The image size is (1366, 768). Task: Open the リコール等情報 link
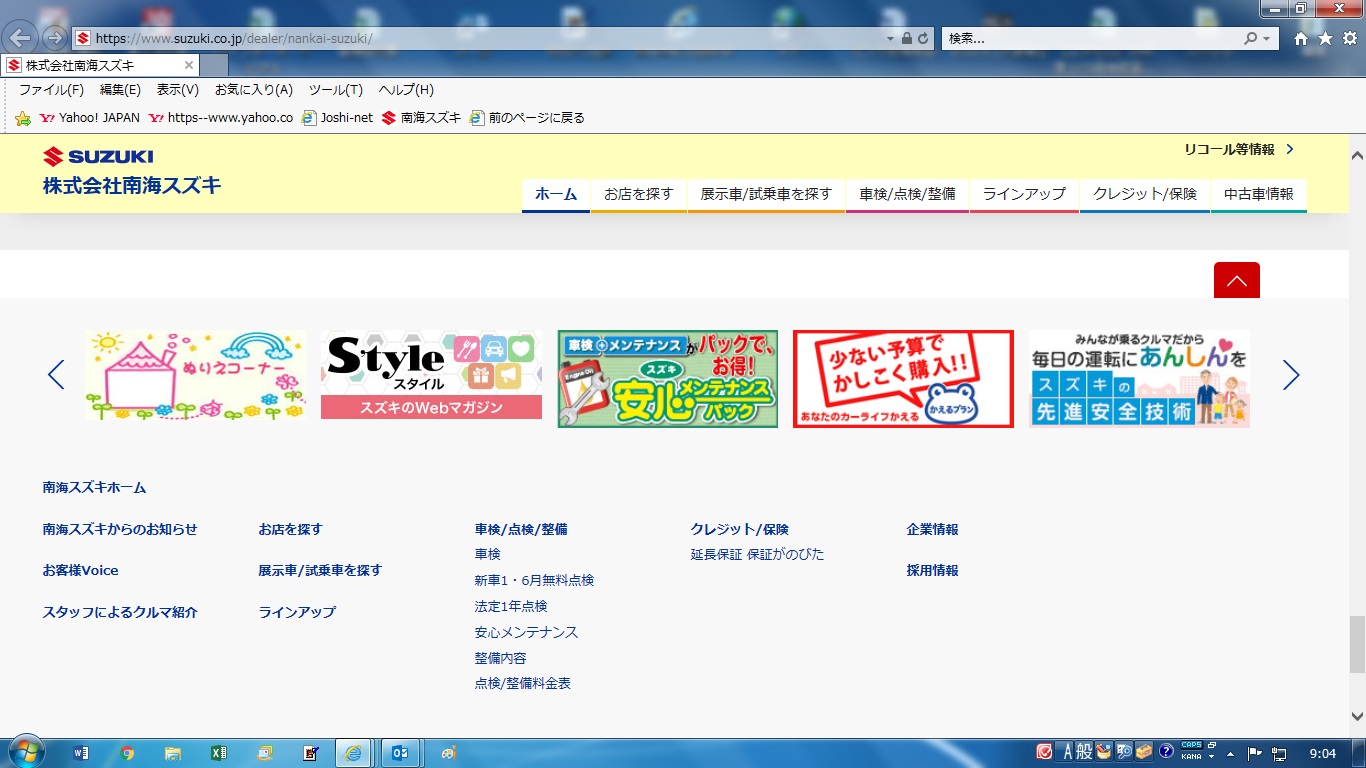coord(1239,149)
